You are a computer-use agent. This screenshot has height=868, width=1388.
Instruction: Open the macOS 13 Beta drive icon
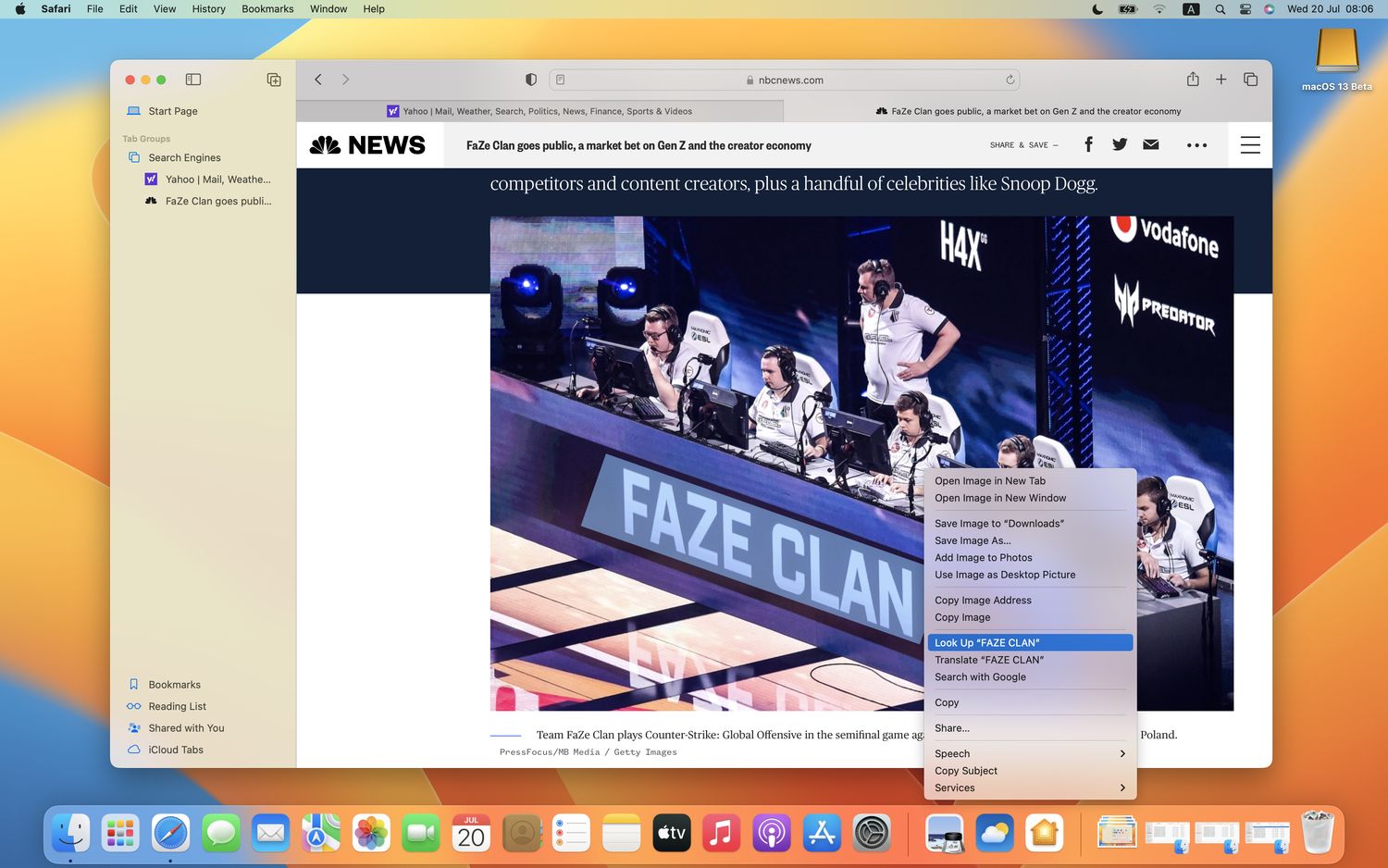[1337, 59]
